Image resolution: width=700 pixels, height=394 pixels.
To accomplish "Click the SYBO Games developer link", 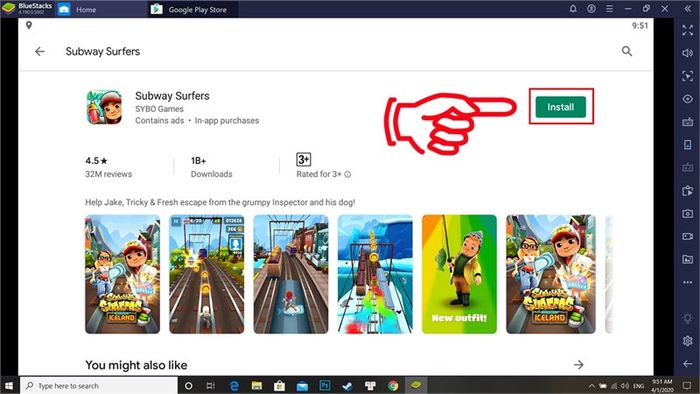I will 159,109.
